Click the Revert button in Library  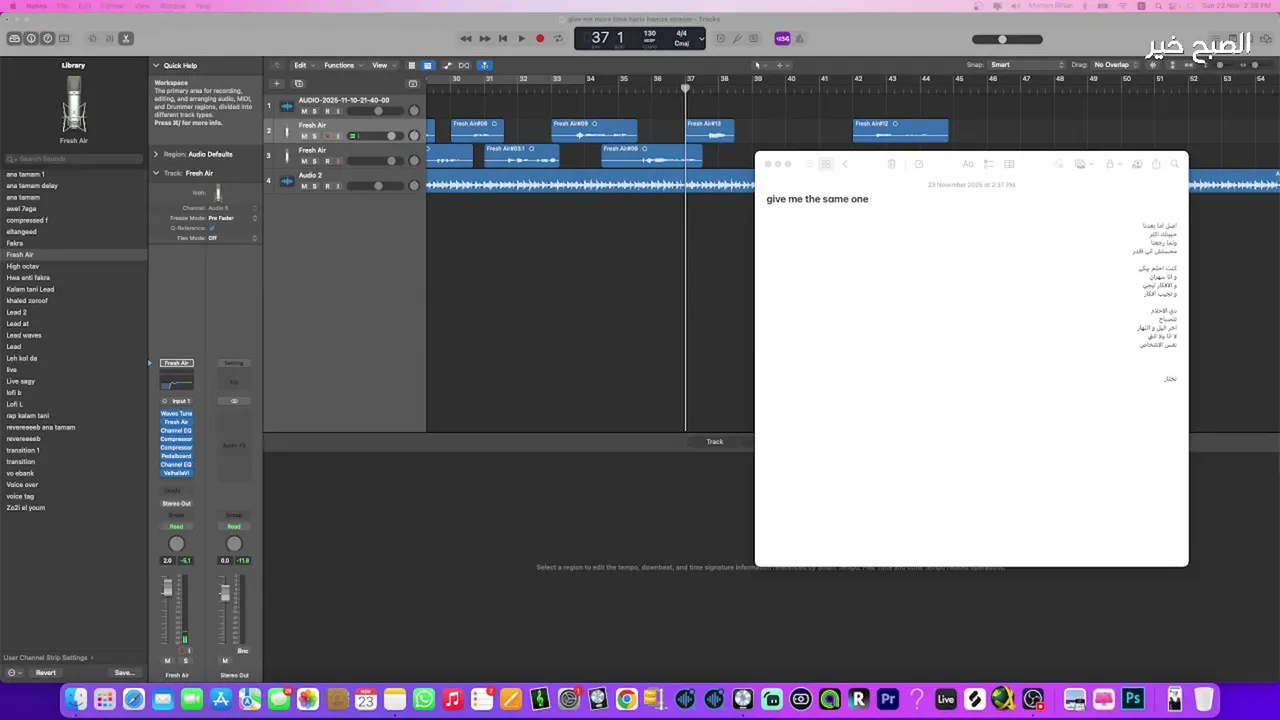[x=46, y=673]
